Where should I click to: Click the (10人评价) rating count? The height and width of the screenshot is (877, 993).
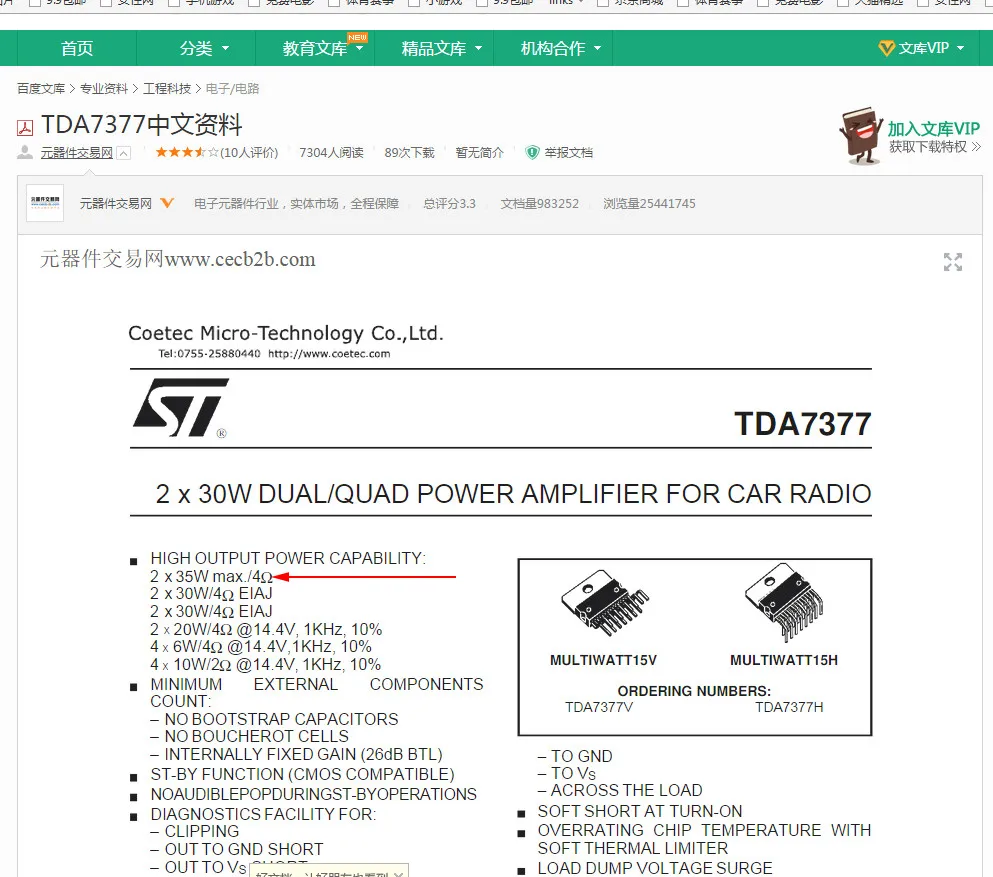coord(249,153)
